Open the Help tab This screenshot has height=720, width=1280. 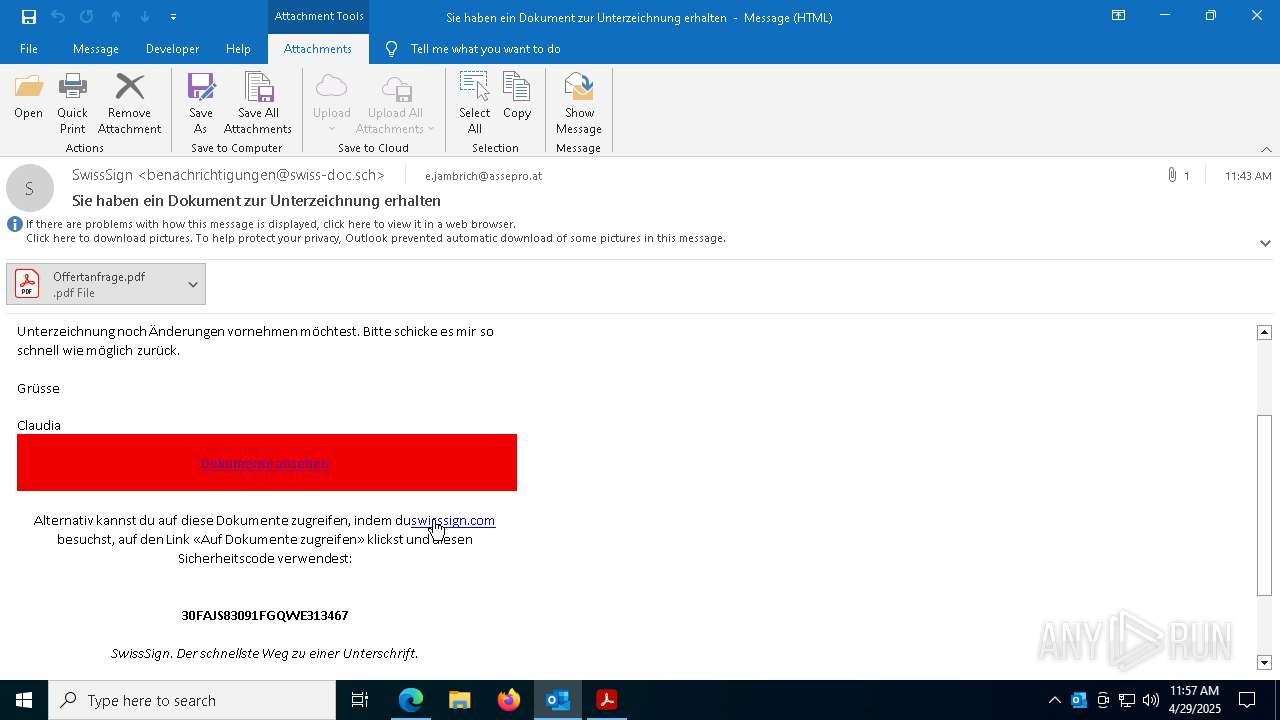[x=238, y=48]
